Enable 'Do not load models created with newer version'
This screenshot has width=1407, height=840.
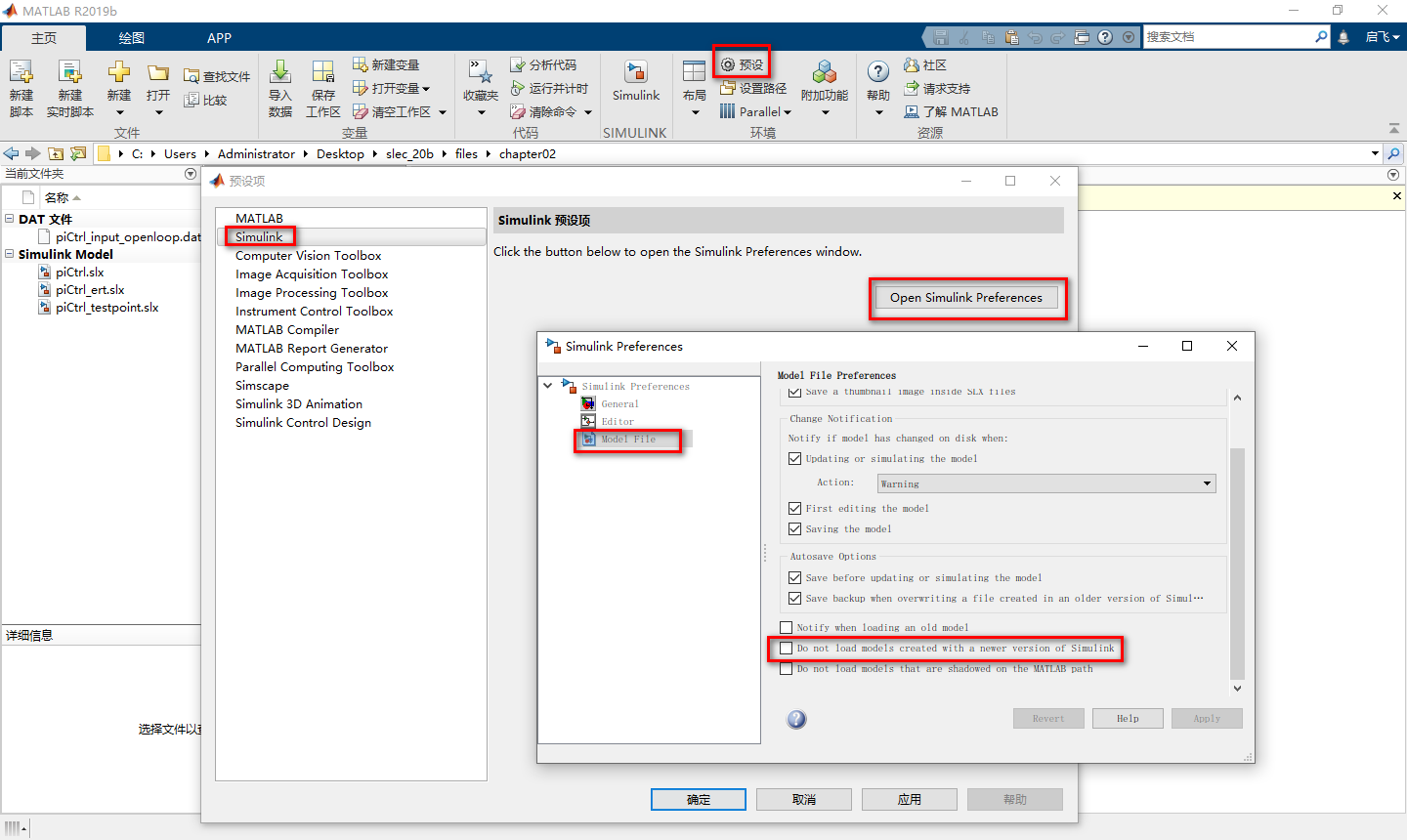tap(786, 648)
